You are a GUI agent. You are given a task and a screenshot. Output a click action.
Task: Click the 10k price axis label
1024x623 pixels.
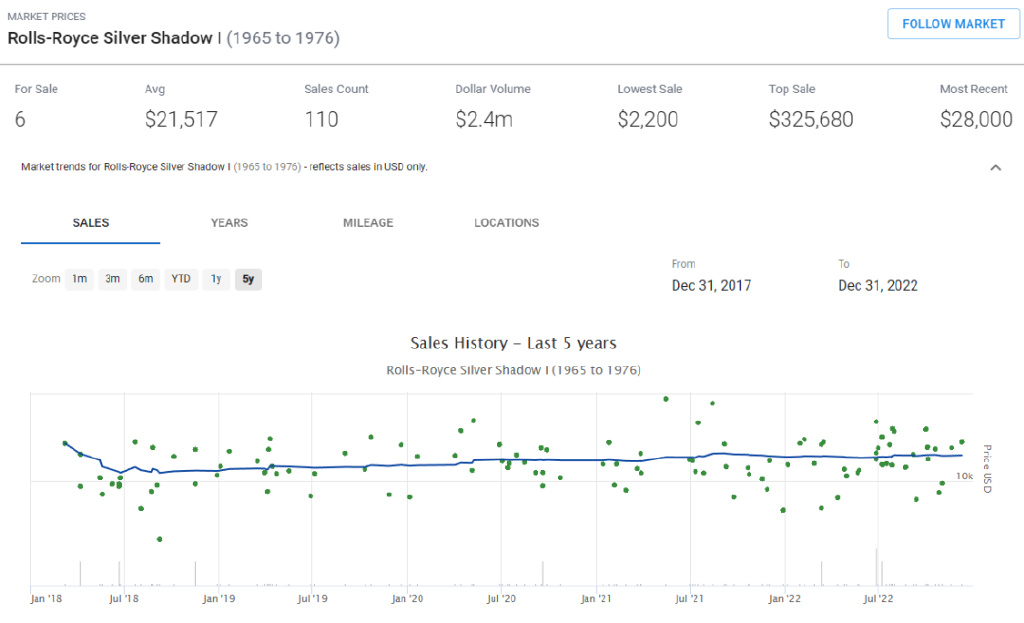click(x=965, y=476)
